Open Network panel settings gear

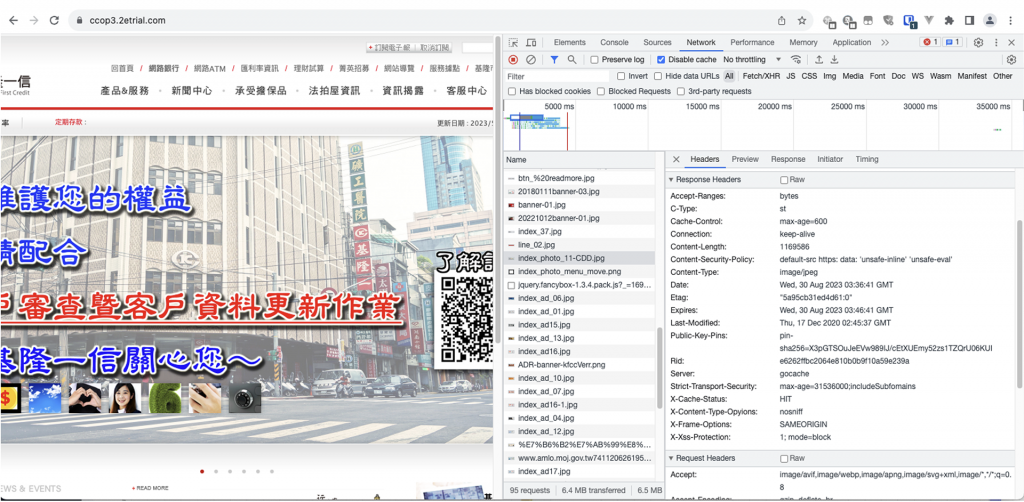click(1011, 59)
